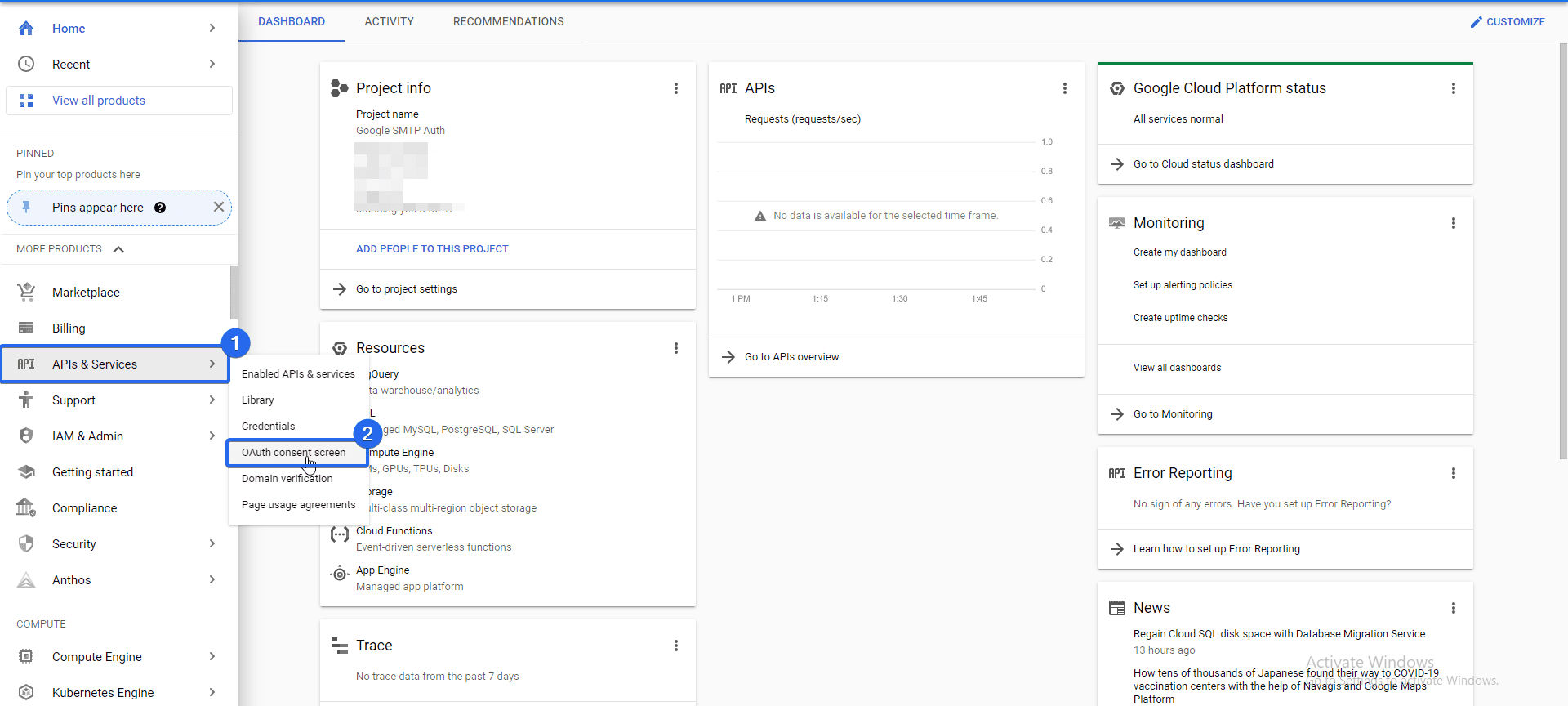This screenshot has height=706, width=1568.
Task: Open the Google Cloud Platform status card menu
Action: coord(1454,88)
